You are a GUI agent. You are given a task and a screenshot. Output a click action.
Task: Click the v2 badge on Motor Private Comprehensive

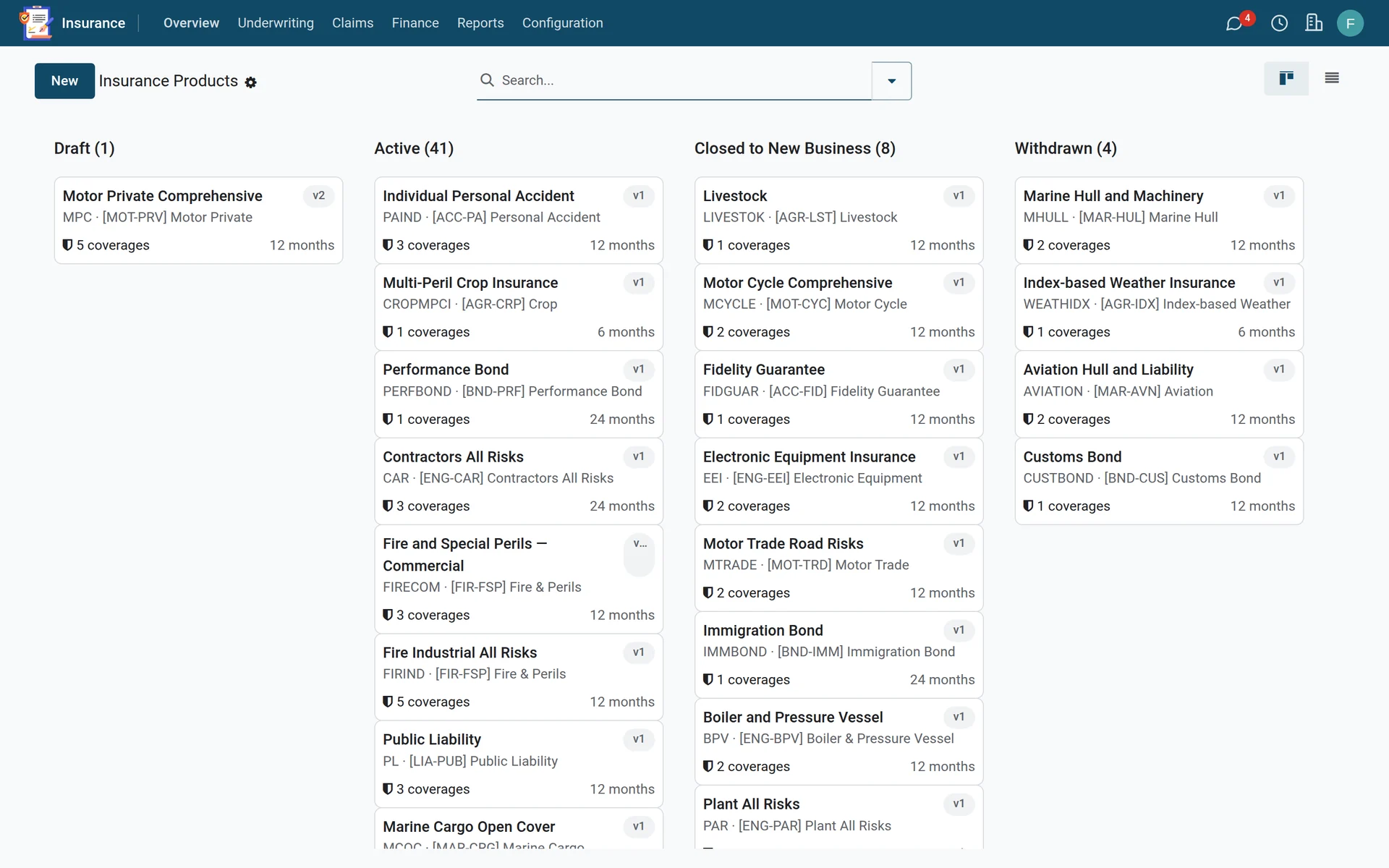tap(318, 196)
